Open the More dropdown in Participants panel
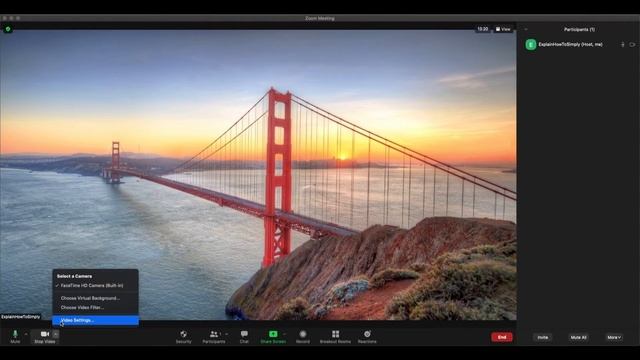640x360 pixels. coord(614,337)
